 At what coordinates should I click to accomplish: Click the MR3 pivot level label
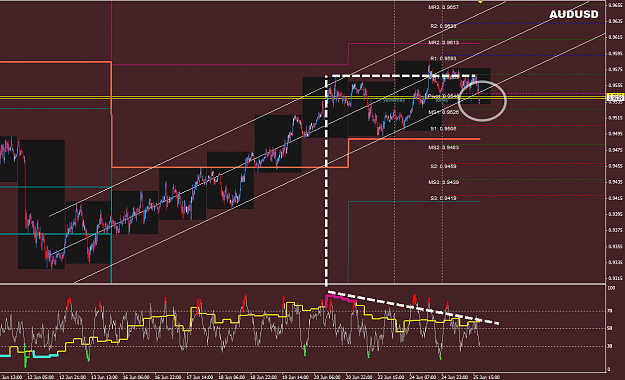click(443, 7)
